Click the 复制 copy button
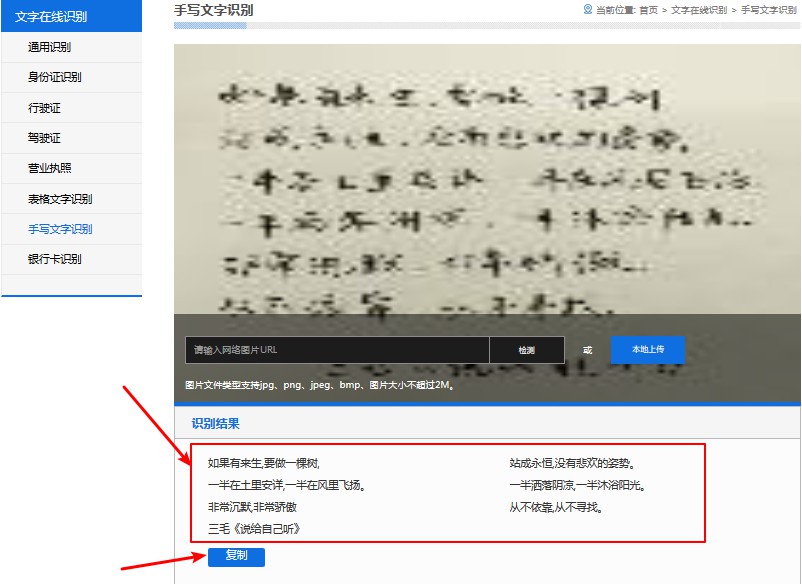 coord(236,556)
